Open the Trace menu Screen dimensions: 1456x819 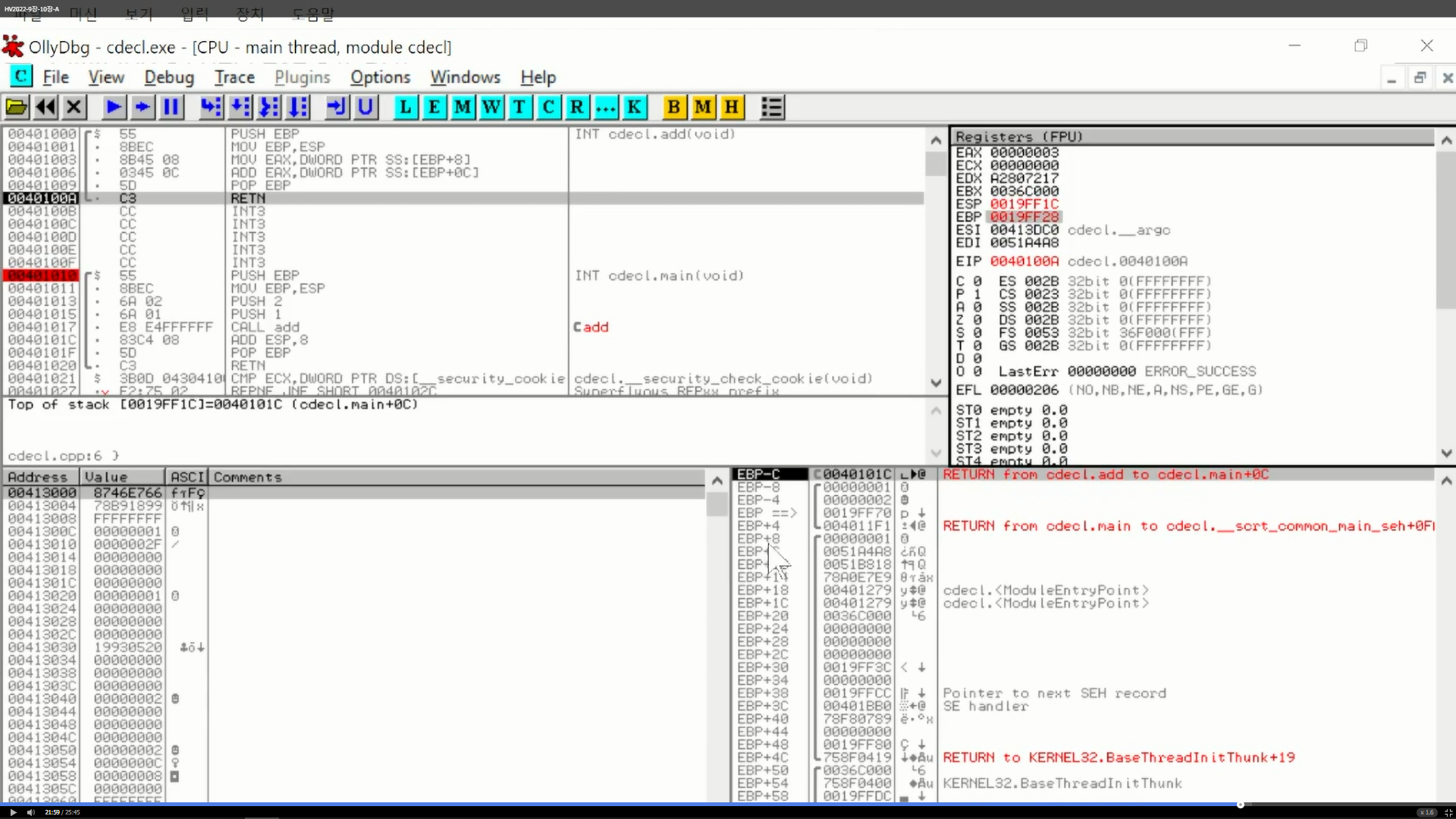pyautogui.click(x=234, y=77)
